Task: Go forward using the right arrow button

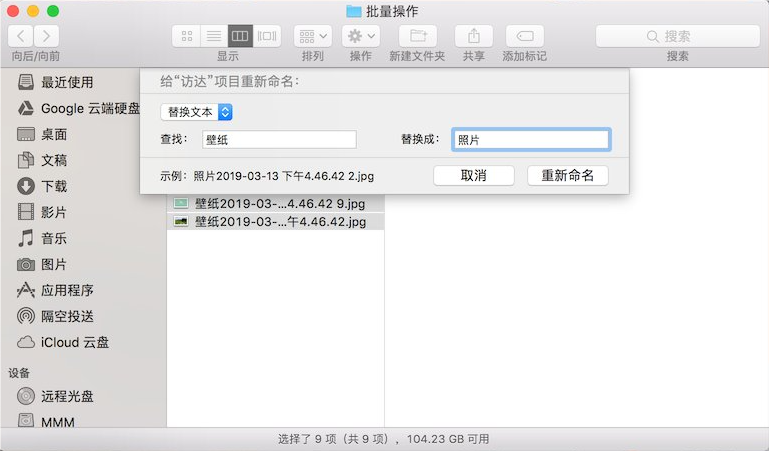Action: click(x=47, y=36)
